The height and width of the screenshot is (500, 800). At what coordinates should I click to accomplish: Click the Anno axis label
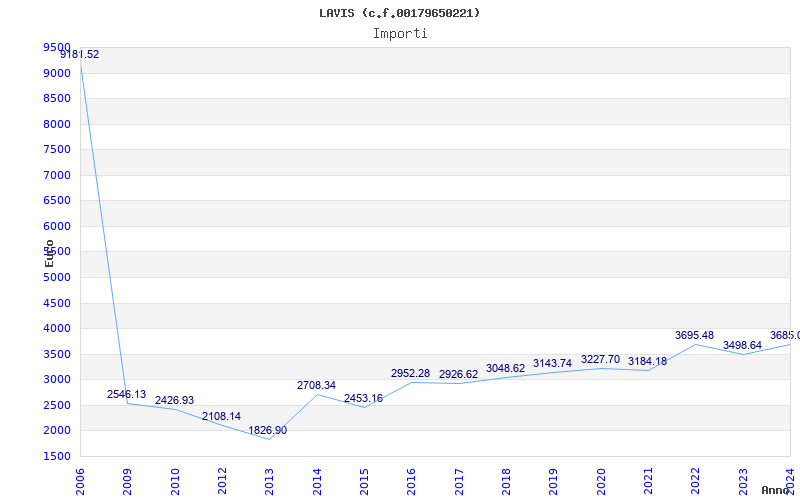pos(776,490)
